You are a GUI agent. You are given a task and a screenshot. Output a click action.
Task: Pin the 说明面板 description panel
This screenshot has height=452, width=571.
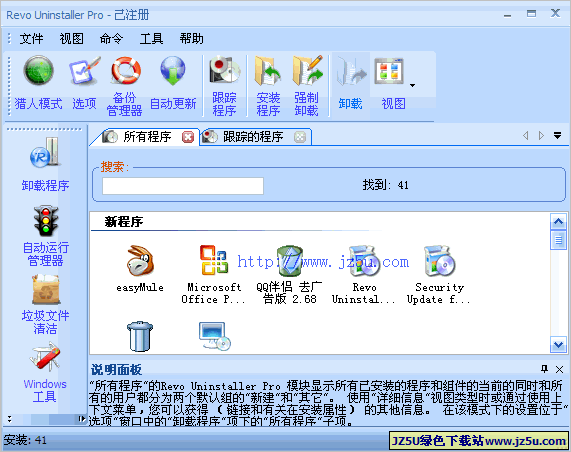point(544,369)
